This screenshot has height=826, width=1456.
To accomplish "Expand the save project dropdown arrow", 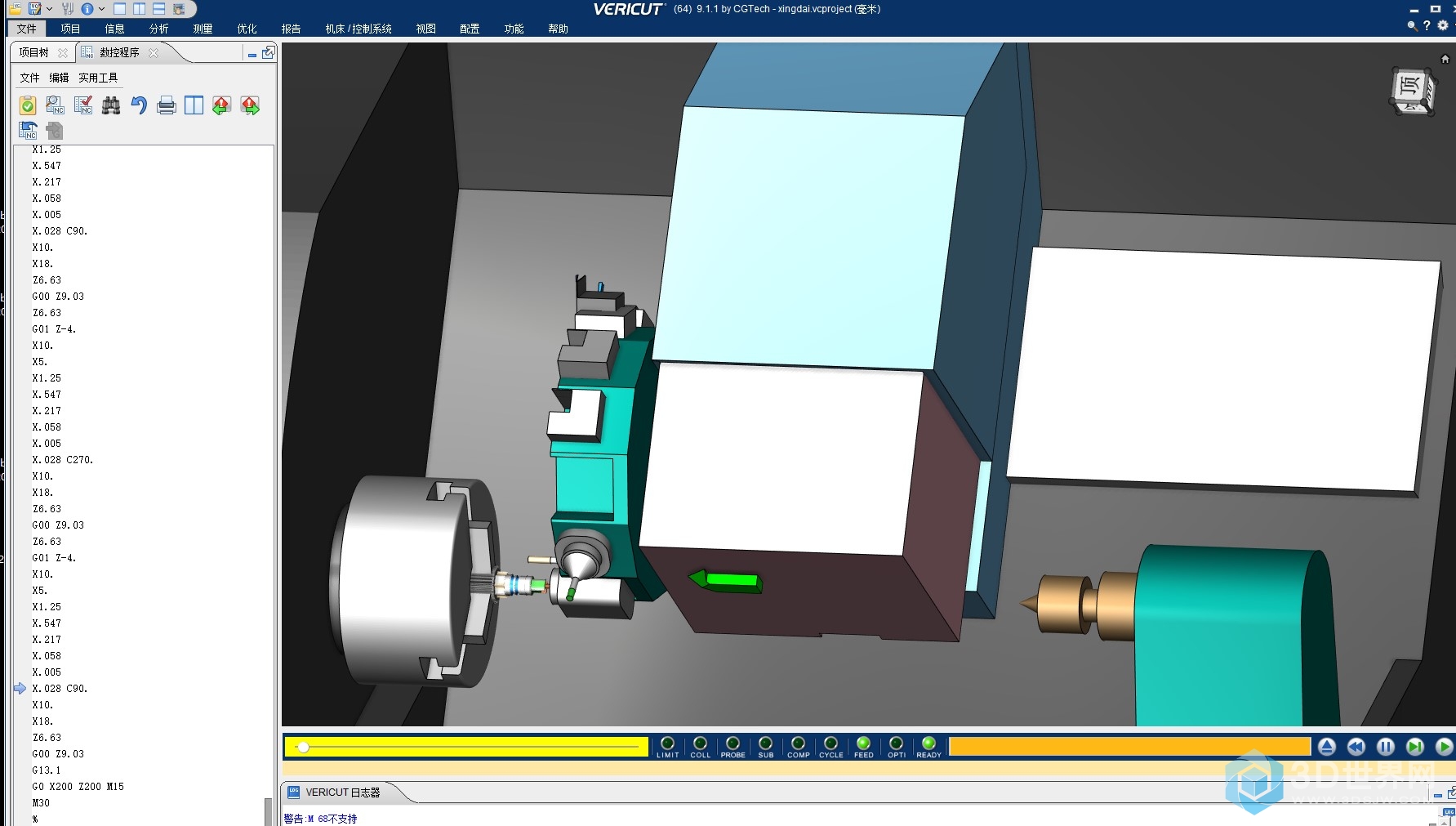I will tap(49, 9).
